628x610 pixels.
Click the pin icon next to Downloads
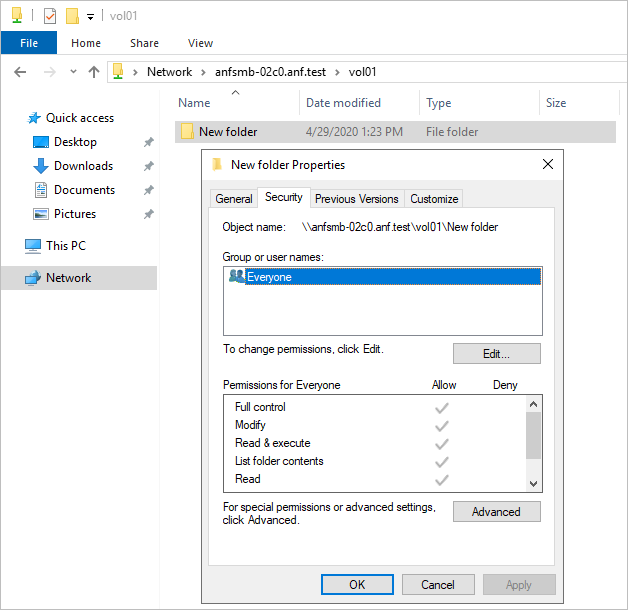pos(149,166)
